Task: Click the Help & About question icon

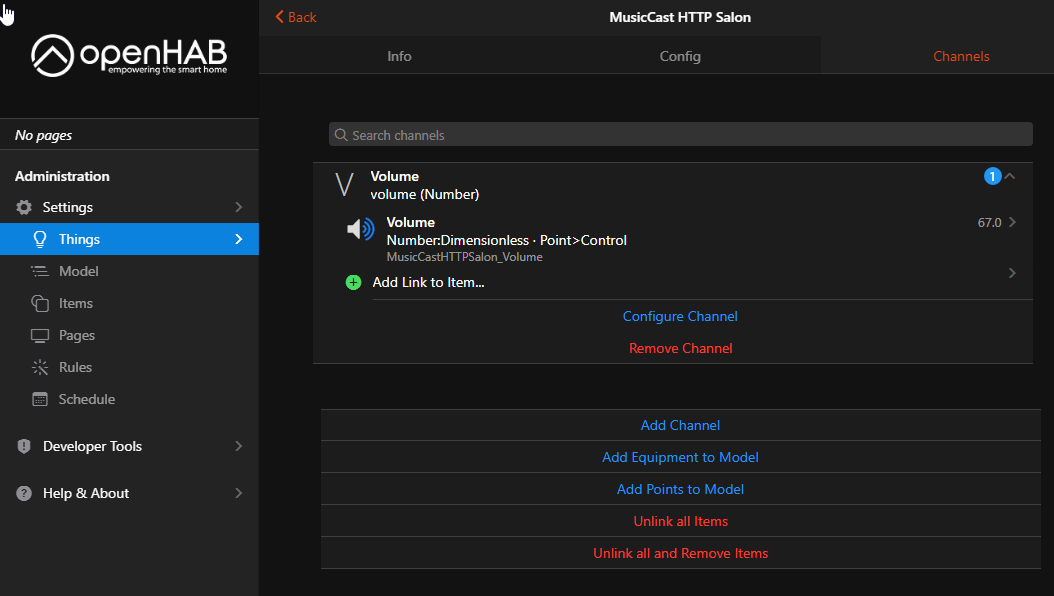Action: [x=24, y=493]
